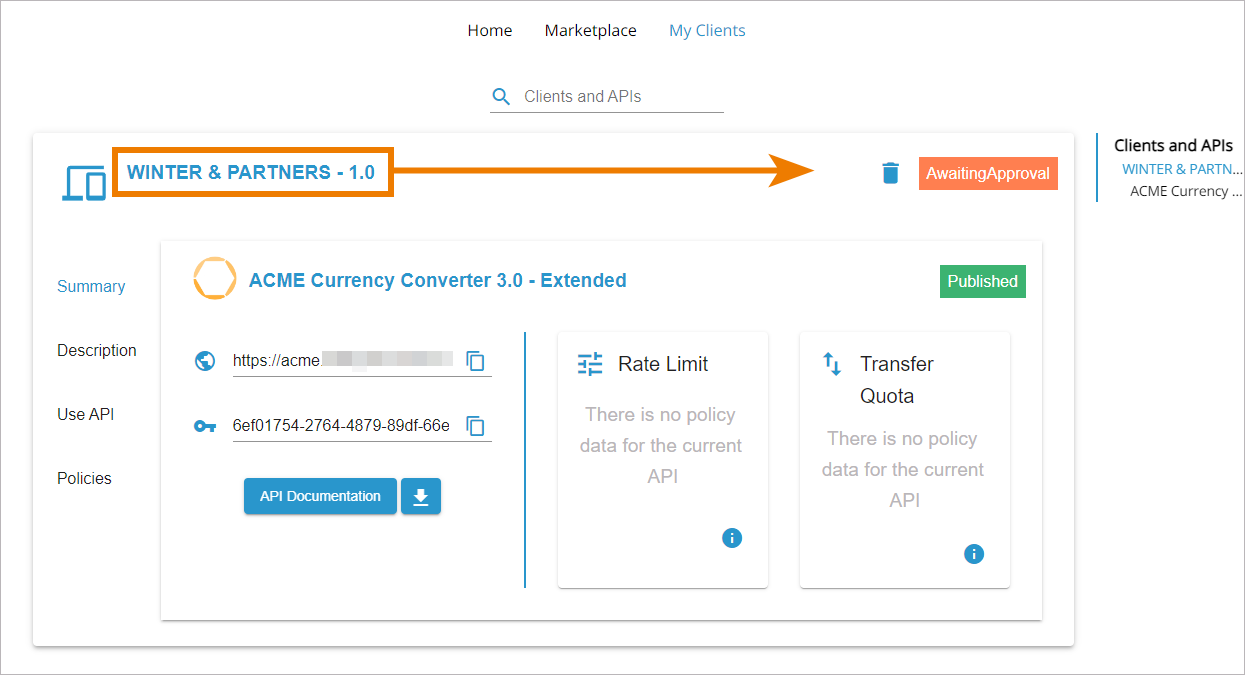Open Transfer Quota info icon
The height and width of the screenshot is (675, 1245).
tap(974, 554)
